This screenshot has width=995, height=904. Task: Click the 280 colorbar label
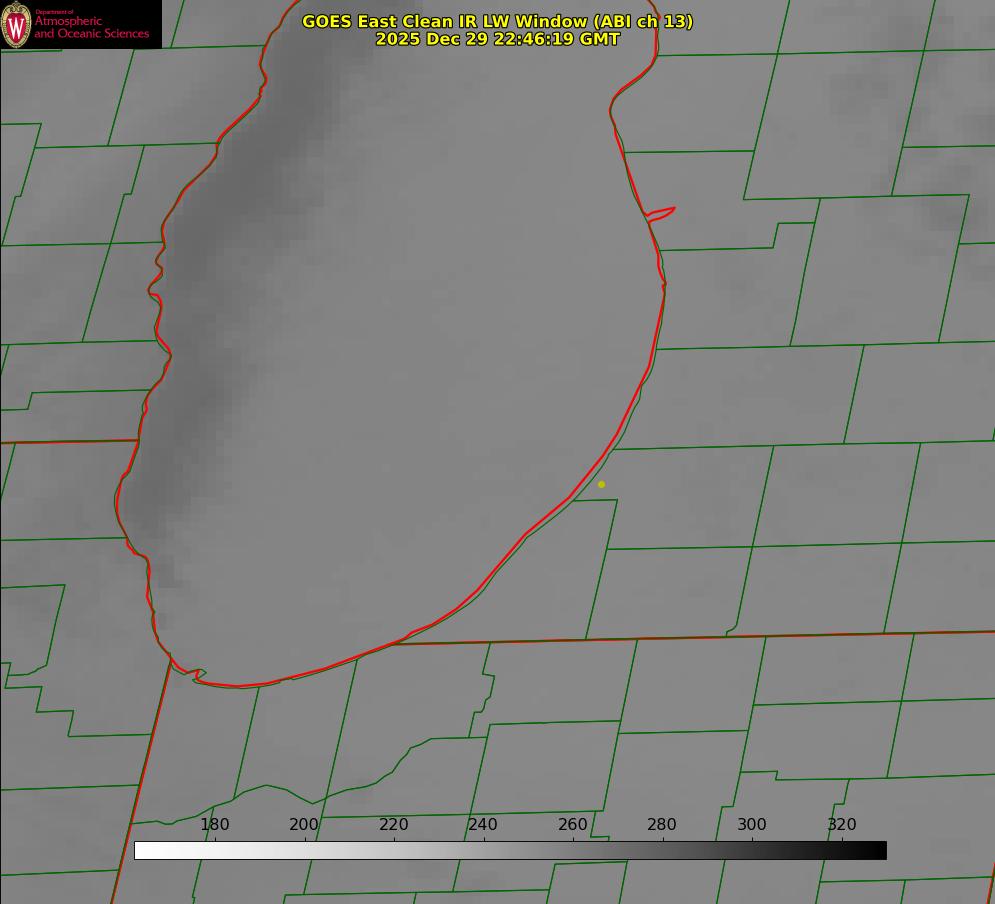(662, 824)
